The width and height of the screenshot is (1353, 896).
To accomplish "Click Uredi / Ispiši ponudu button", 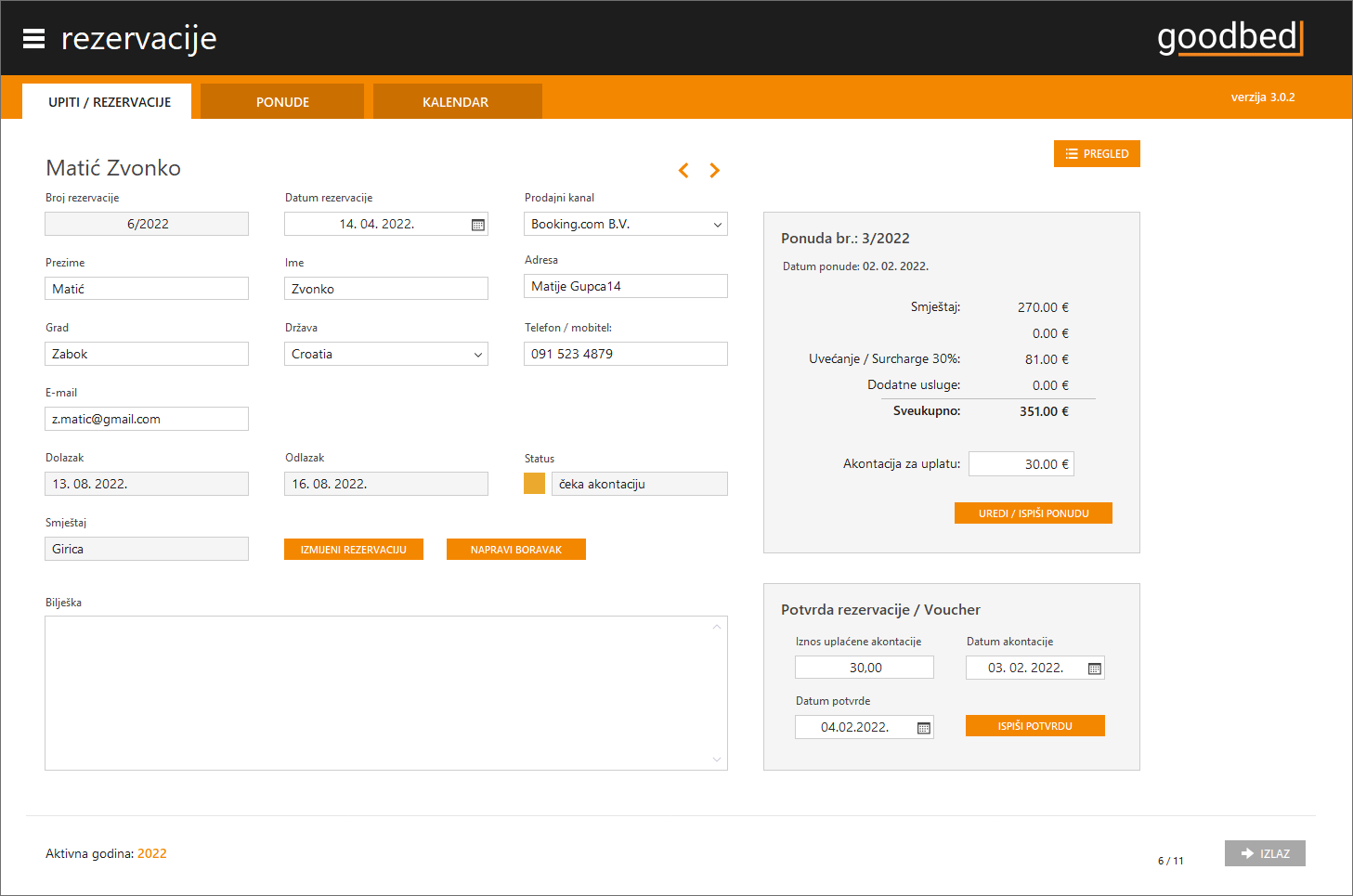I will click(1034, 513).
